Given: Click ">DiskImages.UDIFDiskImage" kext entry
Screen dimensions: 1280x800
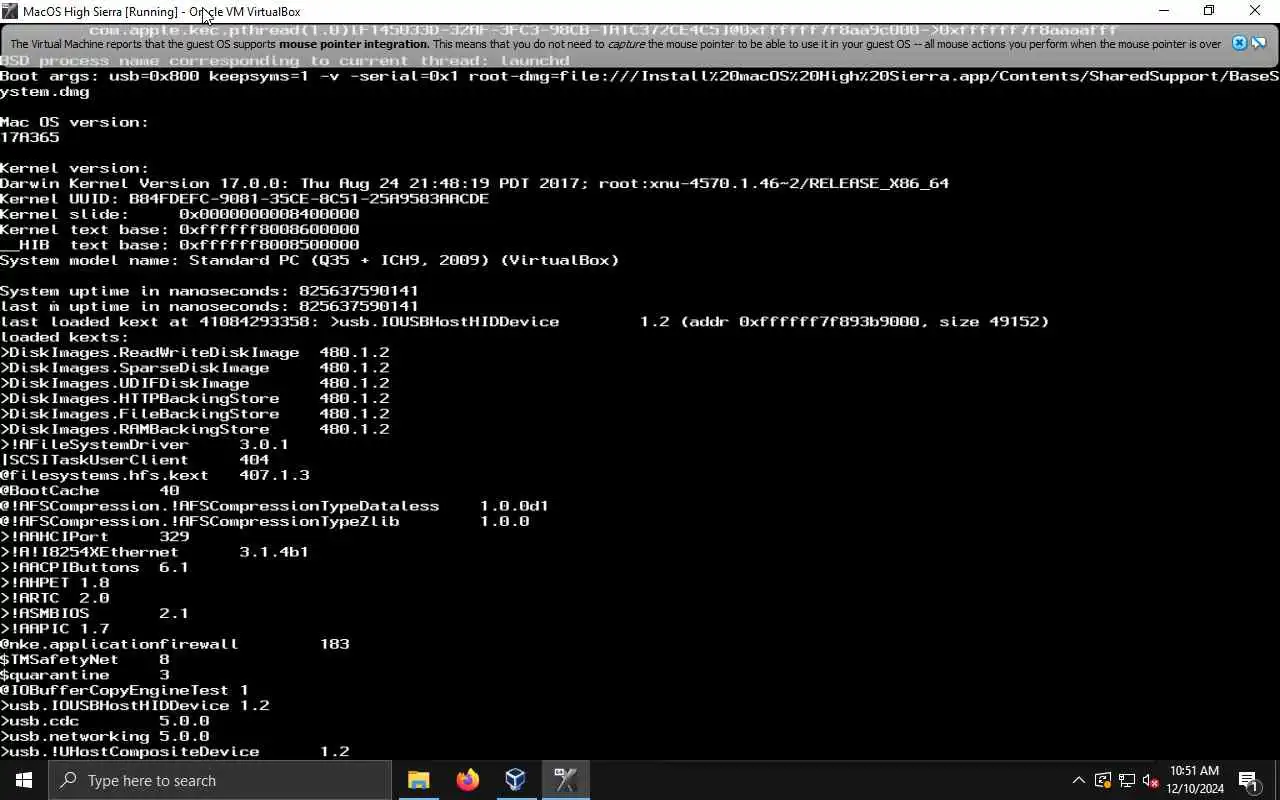Looking at the screenshot, I should tap(194, 383).
